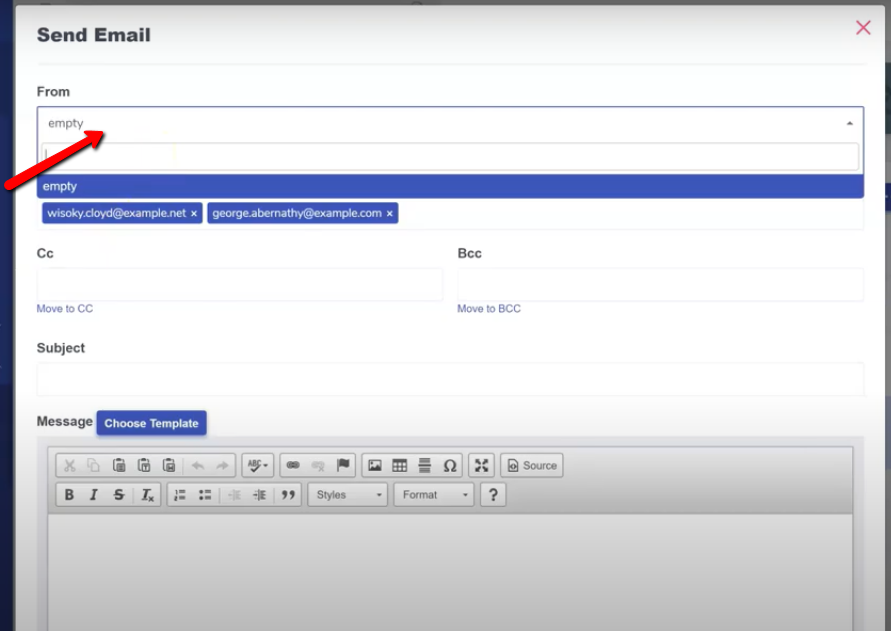Toggle bold formatting in editor
This screenshot has height=631, width=891.
[x=69, y=495]
